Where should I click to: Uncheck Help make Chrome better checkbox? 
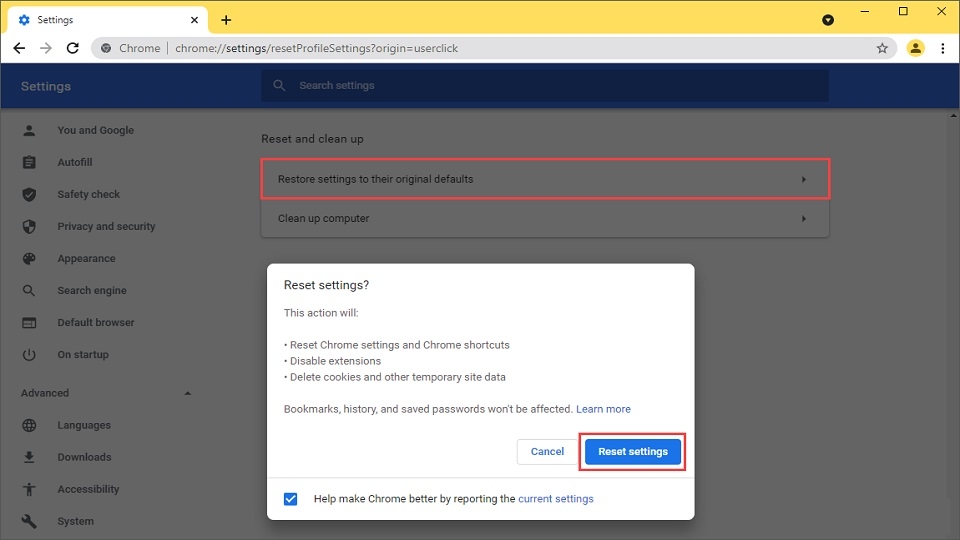pyautogui.click(x=290, y=499)
